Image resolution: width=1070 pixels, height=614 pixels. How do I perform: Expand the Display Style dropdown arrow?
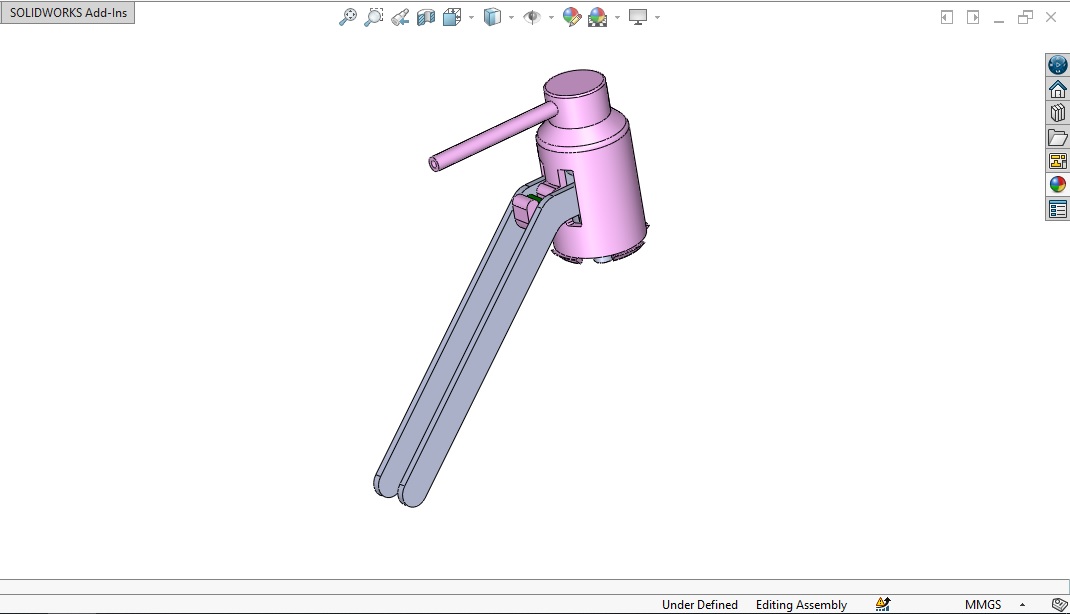coord(511,18)
